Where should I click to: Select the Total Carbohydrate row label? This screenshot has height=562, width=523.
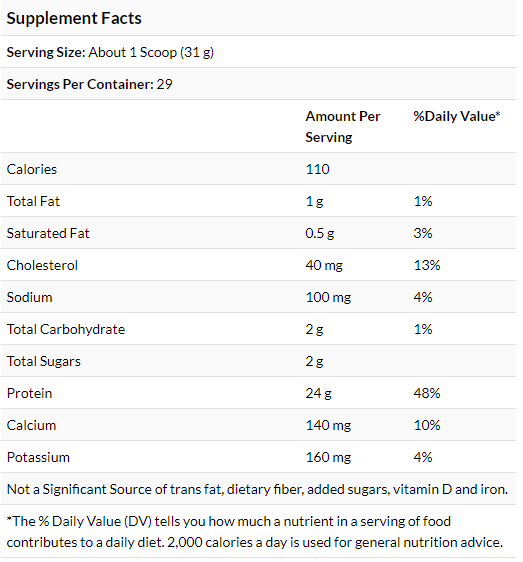66,329
